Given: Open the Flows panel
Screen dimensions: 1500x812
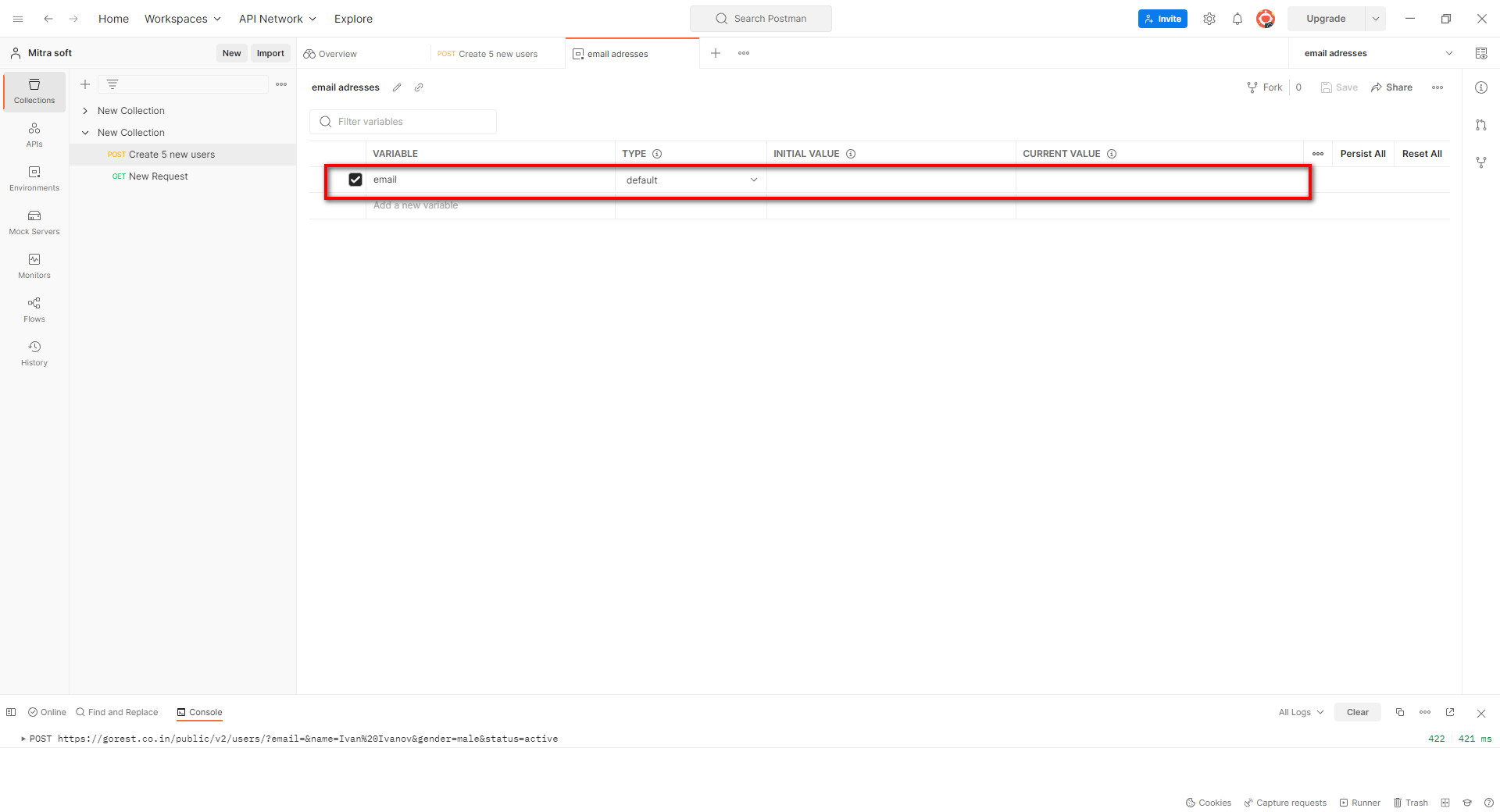Looking at the screenshot, I should 34,310.
